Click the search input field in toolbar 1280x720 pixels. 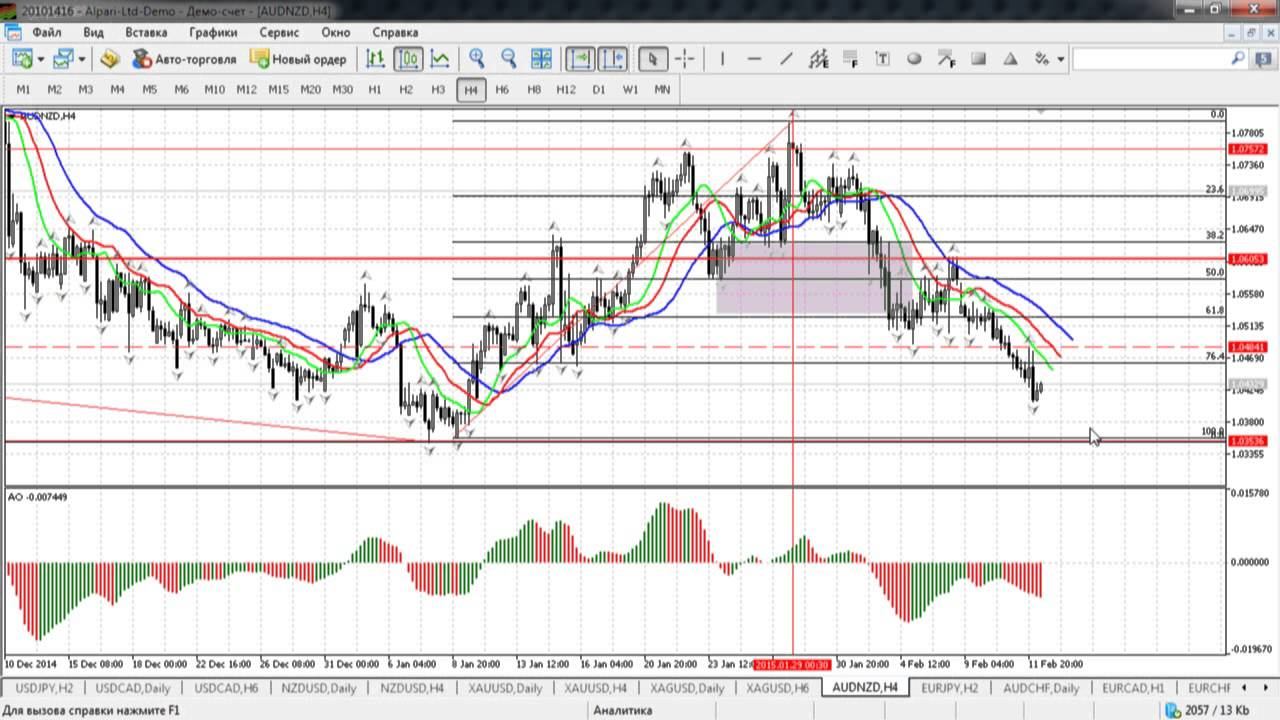[1150, 59]
